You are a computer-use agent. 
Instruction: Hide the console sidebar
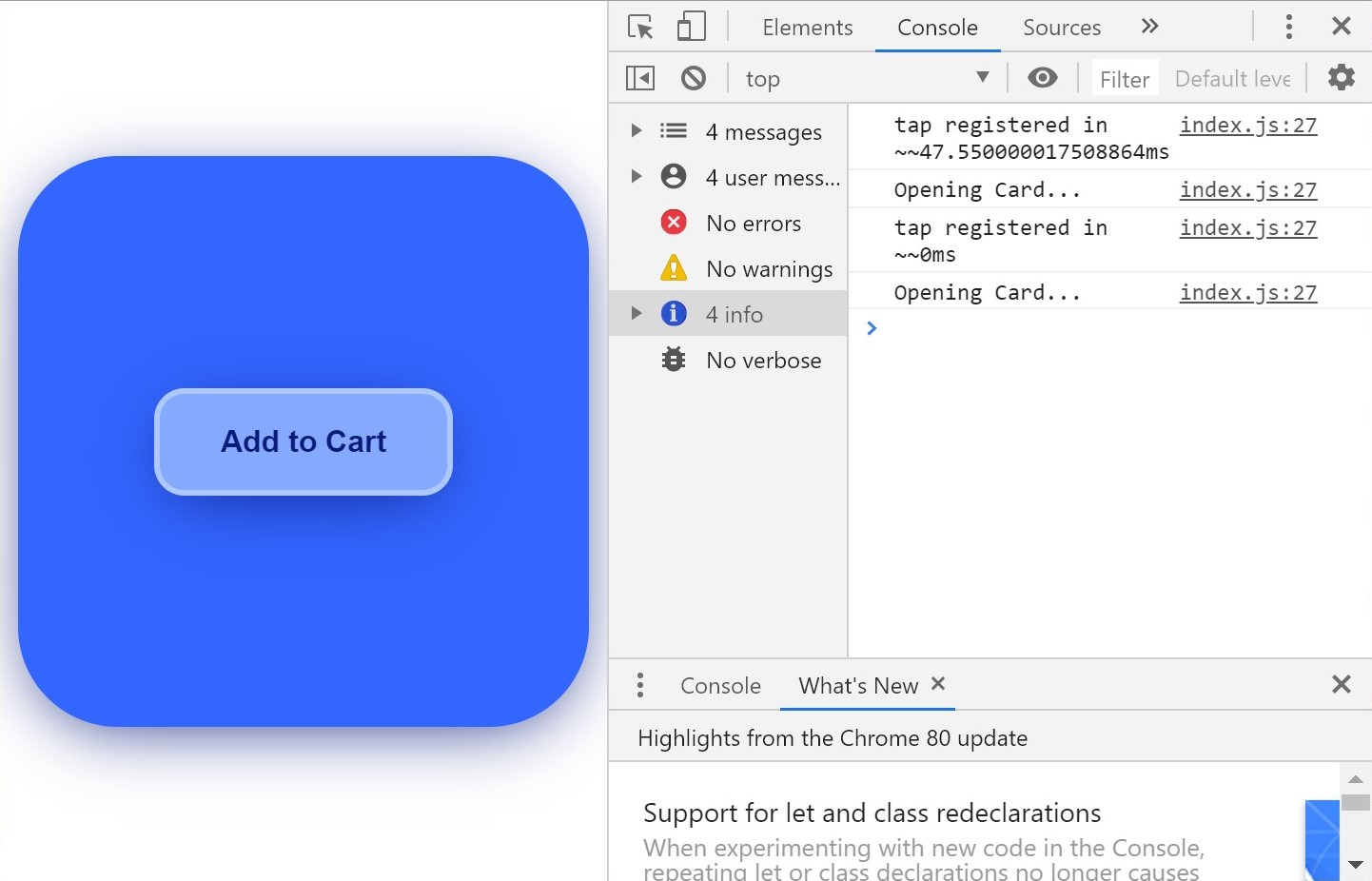coord(640,78)
